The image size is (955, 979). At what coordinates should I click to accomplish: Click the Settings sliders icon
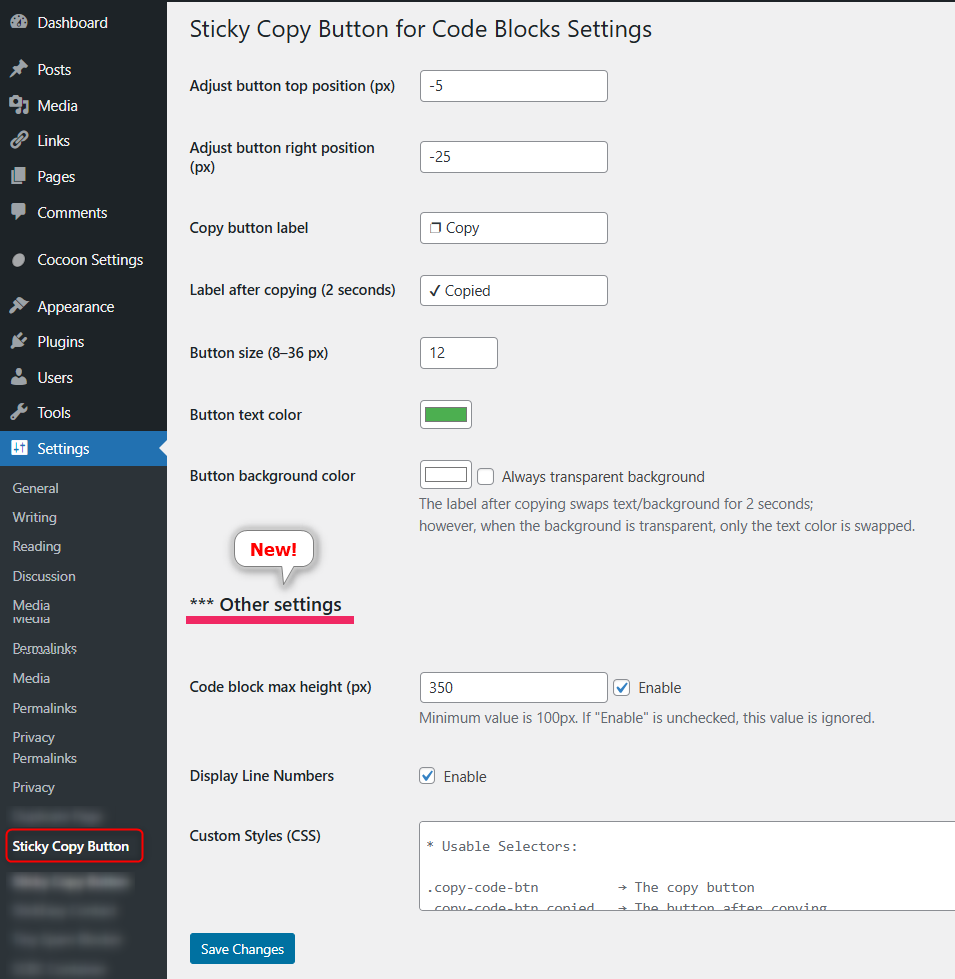point(19,448)
